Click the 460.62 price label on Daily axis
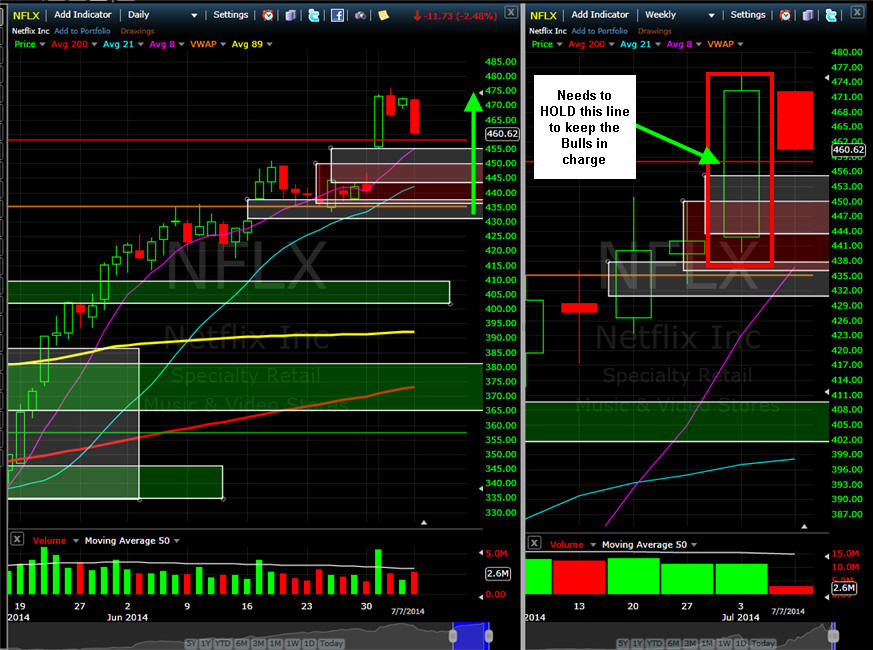 [x=502, y=134]
